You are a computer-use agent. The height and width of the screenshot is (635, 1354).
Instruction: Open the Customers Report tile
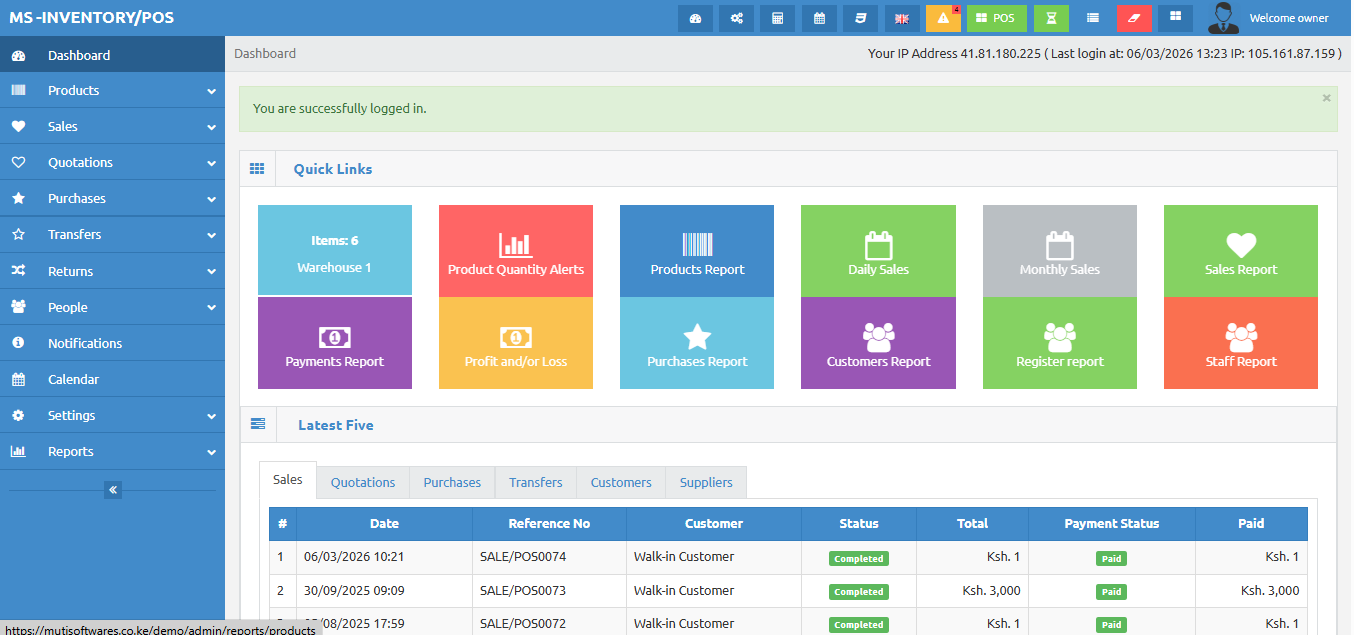[x=878, y=343]
